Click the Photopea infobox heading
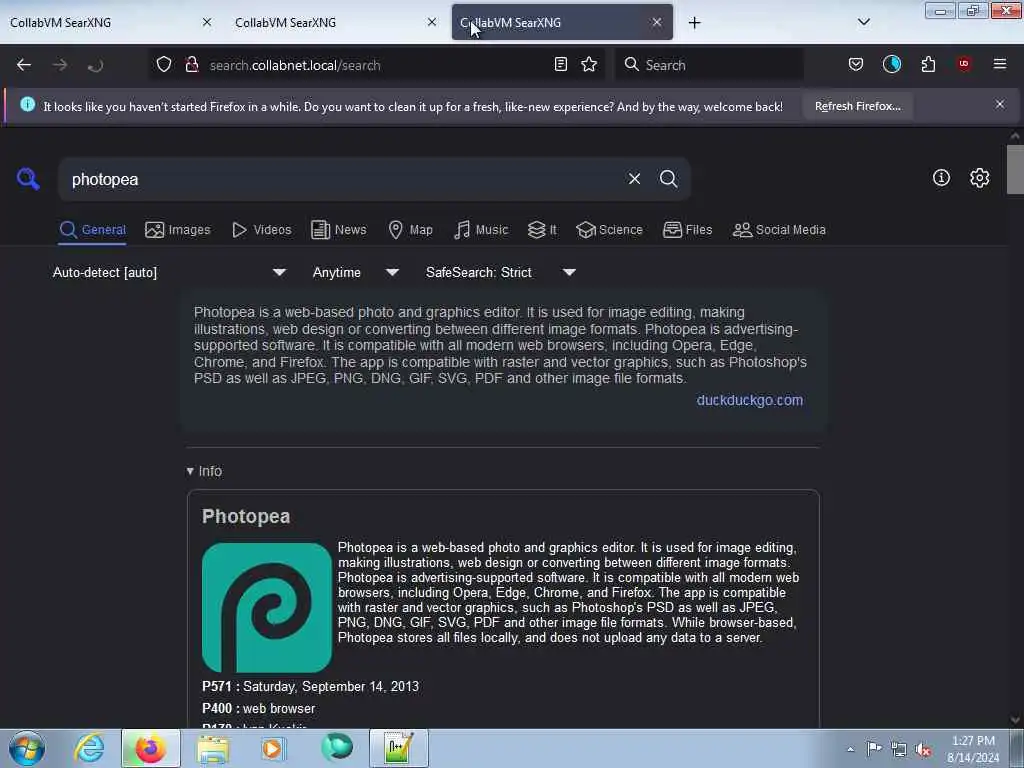This screenshot has height=768, width=1024. [x=246, y=516]
